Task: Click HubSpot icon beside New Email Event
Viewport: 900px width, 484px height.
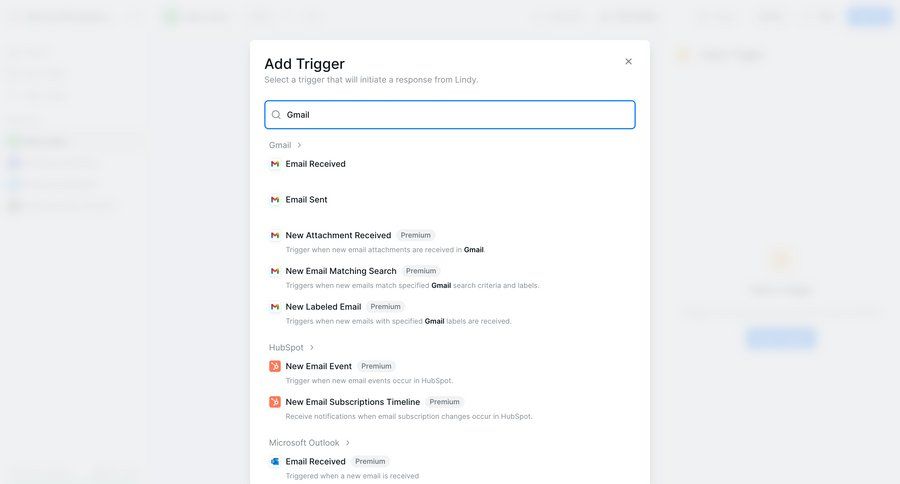Action: [275, 366]
